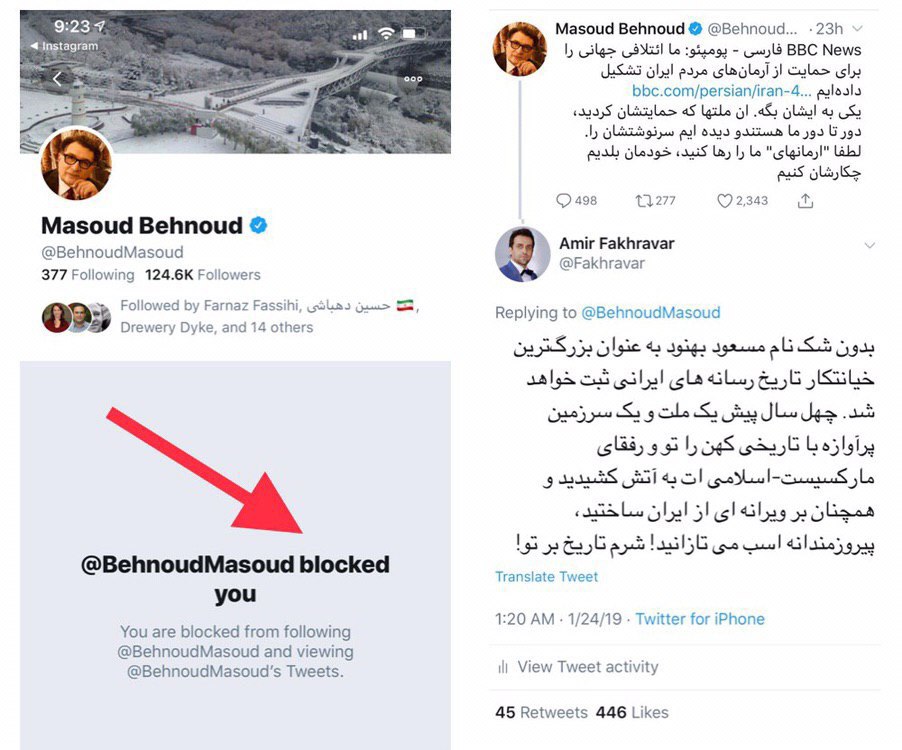The image size is (902, 750).
Task: Open the 377 Following list
Action: pos(87,275)
